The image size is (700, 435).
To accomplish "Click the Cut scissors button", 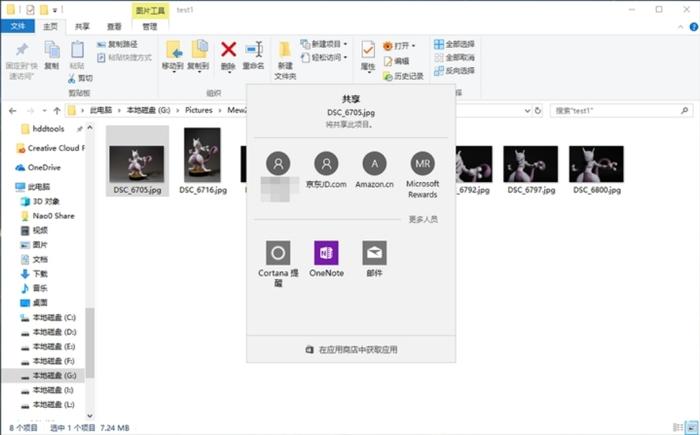I will pyautogui.click(x=80, y=78).
